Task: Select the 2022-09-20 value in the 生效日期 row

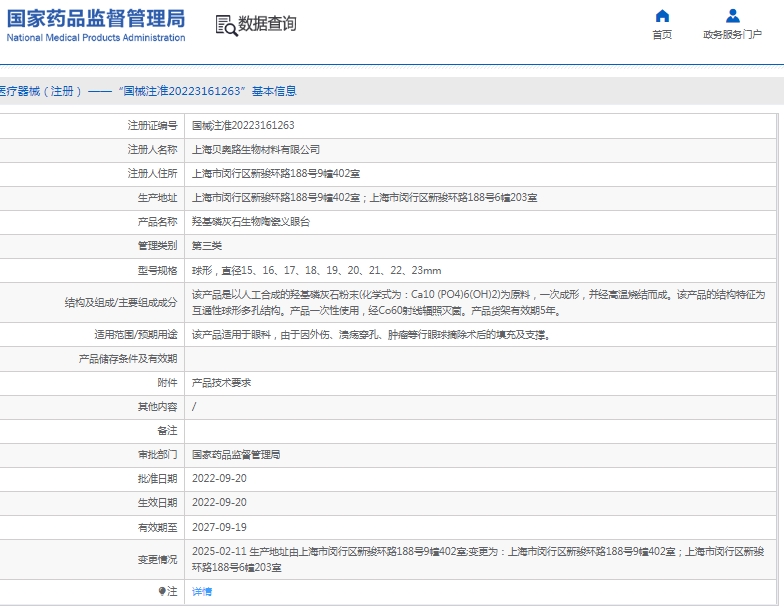Action: coord(220,502)
